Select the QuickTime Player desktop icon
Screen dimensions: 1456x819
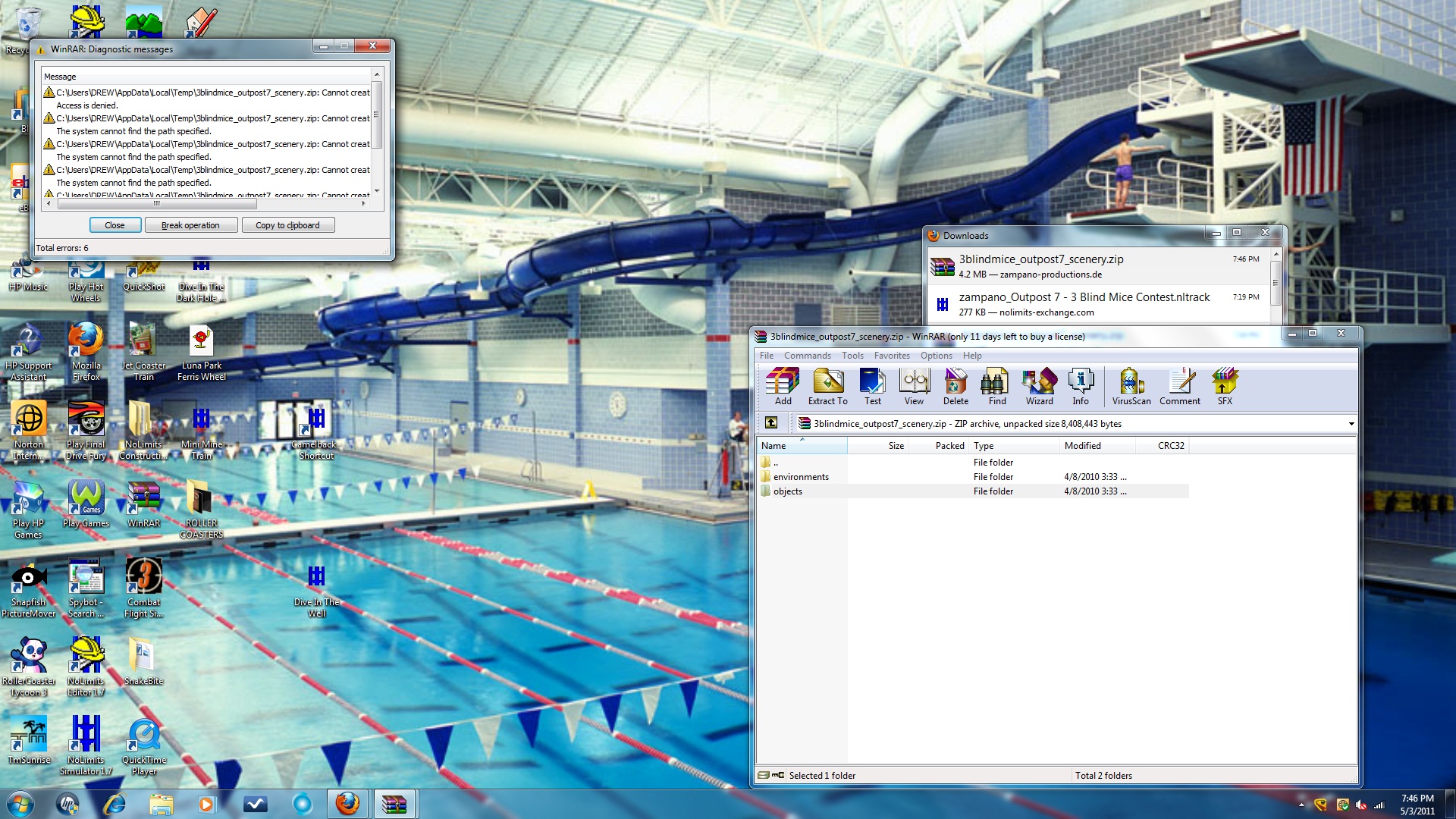coord(143,745)
